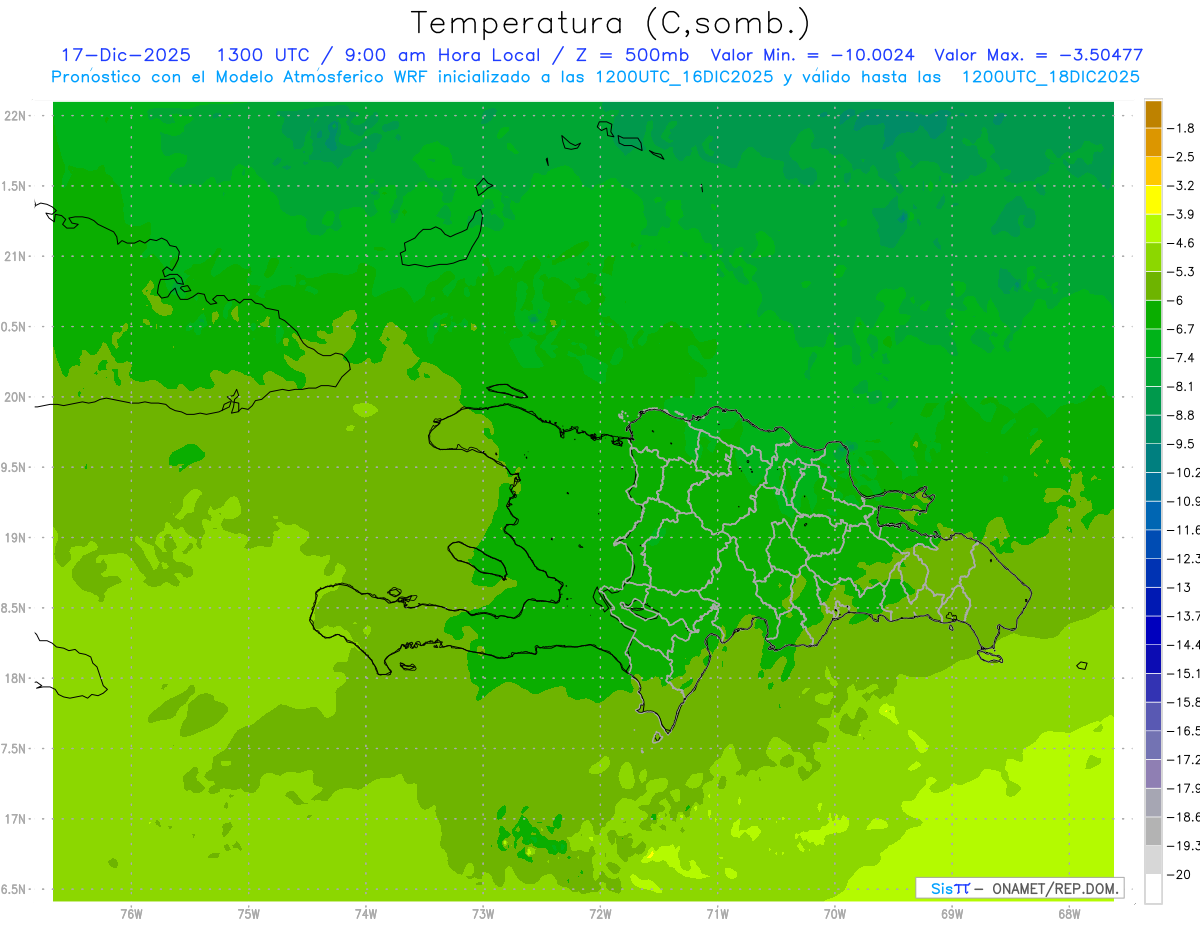Click '1200UTC_18DIC2025' valid-until time text
The width and height of the screenshot is (1200, 927).
1051,77
